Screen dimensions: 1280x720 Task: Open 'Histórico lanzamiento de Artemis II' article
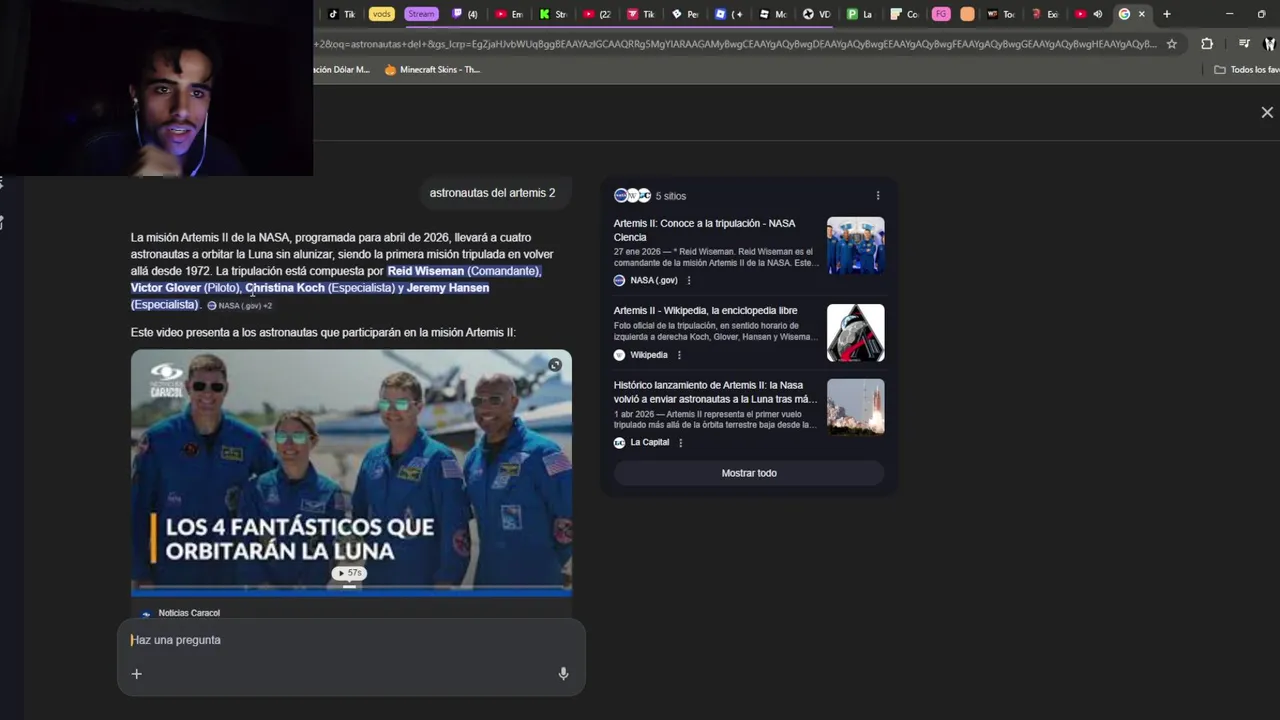click(x=715, y=392)
